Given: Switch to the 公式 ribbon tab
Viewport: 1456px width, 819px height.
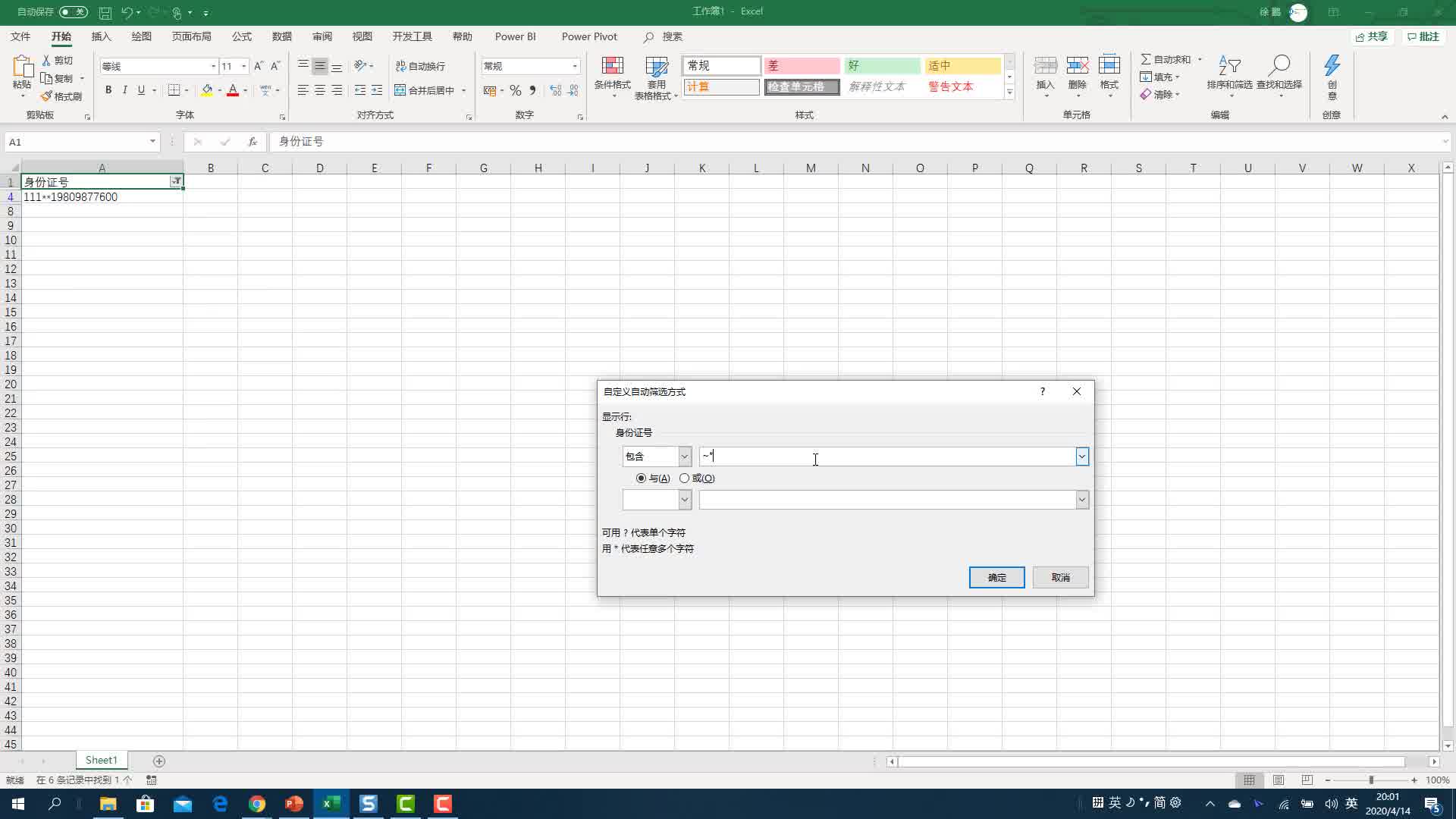Looking at the screenshot, I should tap(242, 36).
